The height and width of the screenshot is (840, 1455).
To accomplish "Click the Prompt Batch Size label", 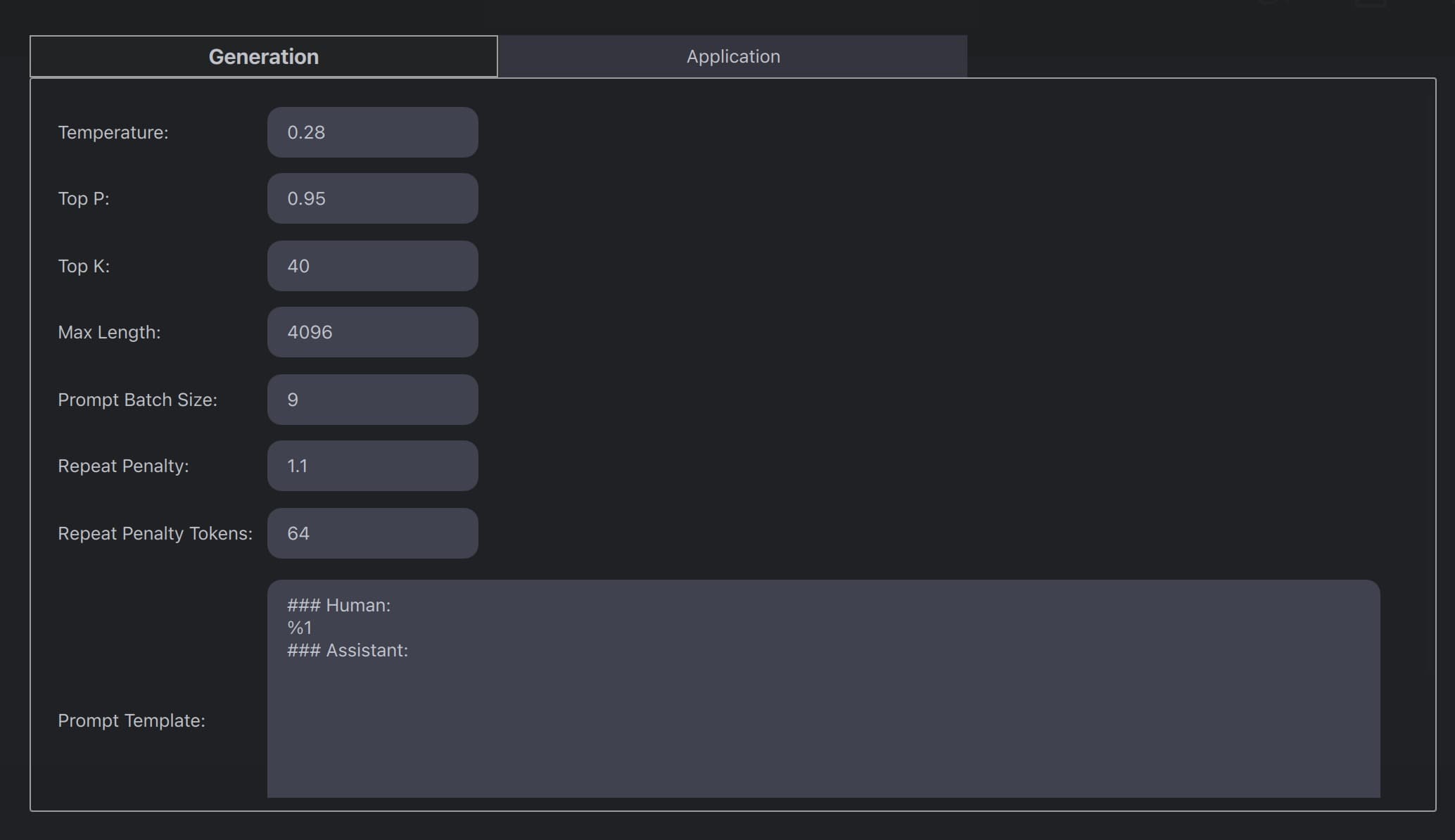I will coord(137,400).
